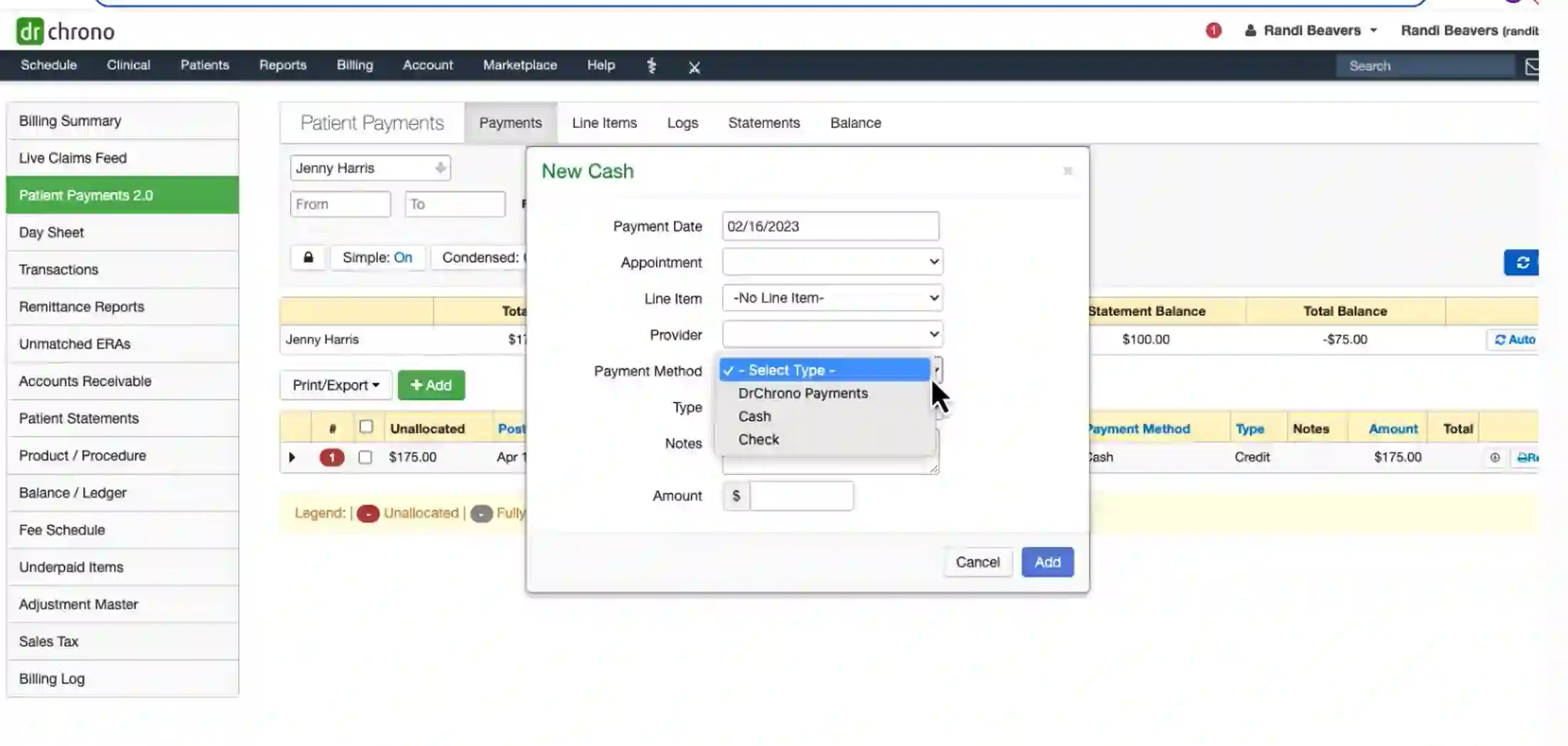Image resolution: width=1568 pixels, height=746 pixels.
Task: Open the Provider dropdown in New Cash dialog
Action: 832,334
